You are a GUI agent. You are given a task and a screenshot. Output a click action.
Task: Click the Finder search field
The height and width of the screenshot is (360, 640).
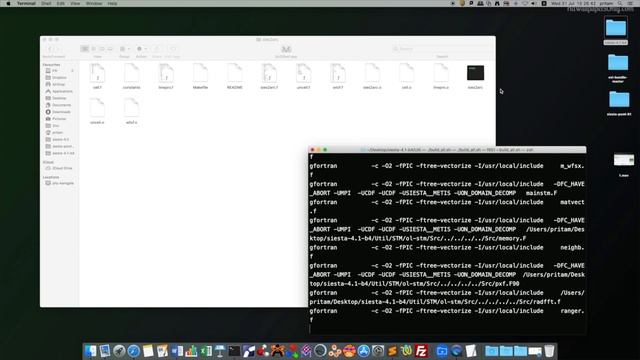(x=442, y=49)
